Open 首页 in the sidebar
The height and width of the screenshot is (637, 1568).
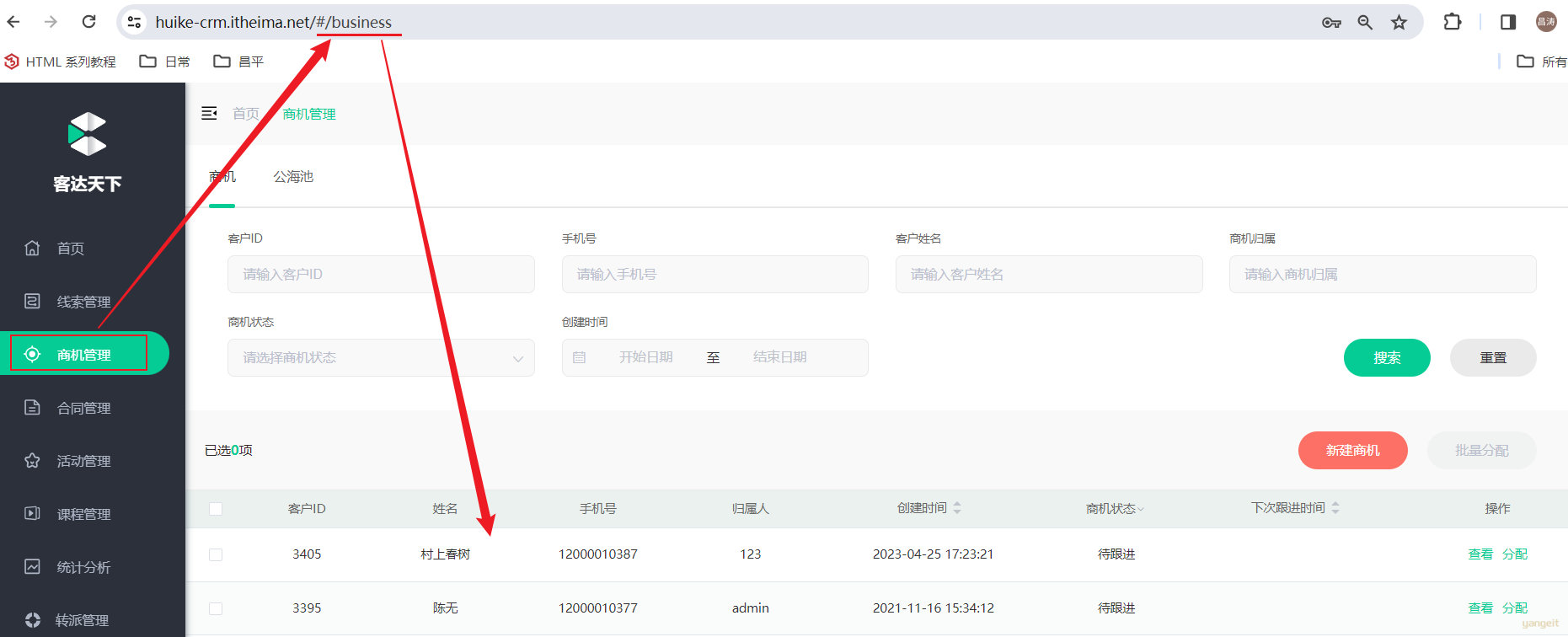[x=71, y=249]
